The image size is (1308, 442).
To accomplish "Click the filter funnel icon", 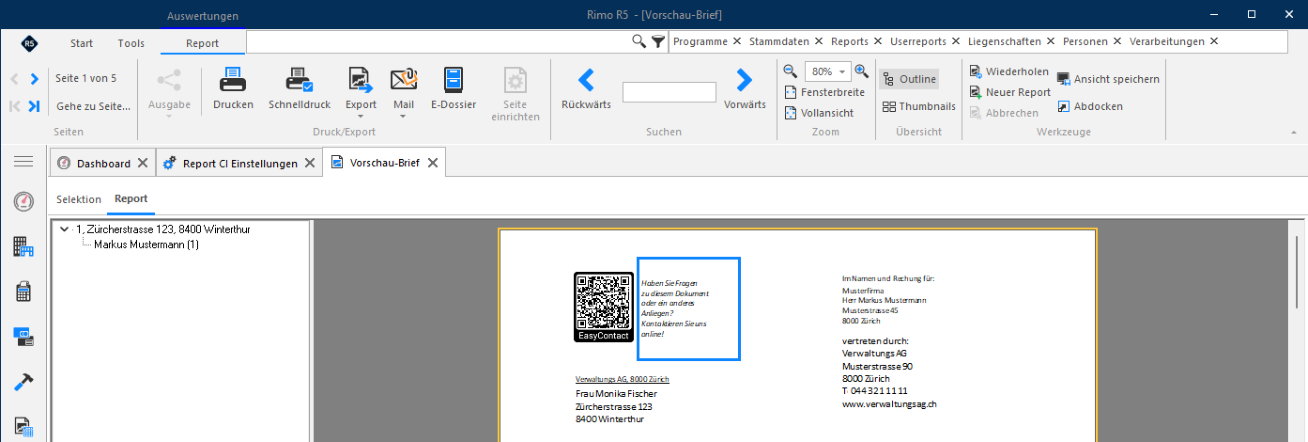I will 657,41.
